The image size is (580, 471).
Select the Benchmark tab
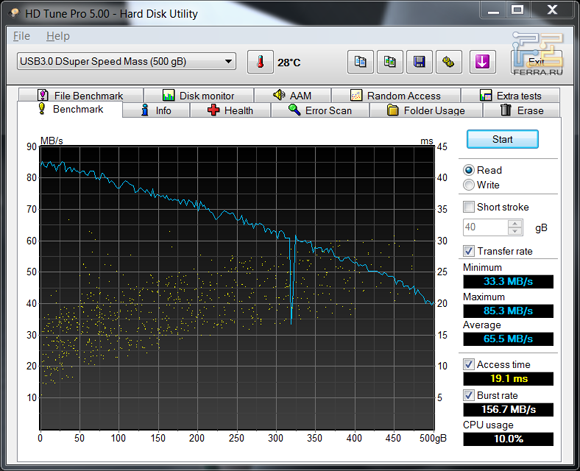pyautogui.click(x=70, y=110)
